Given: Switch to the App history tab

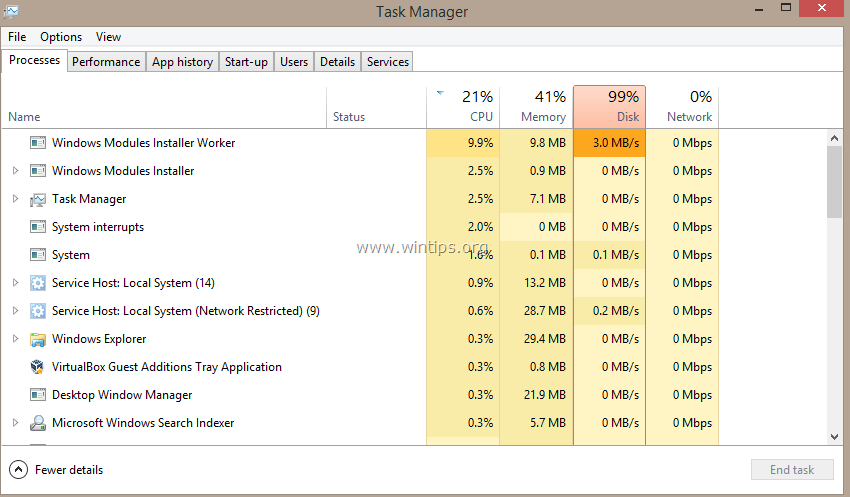Looking at the screenshot, I should 182,62.
